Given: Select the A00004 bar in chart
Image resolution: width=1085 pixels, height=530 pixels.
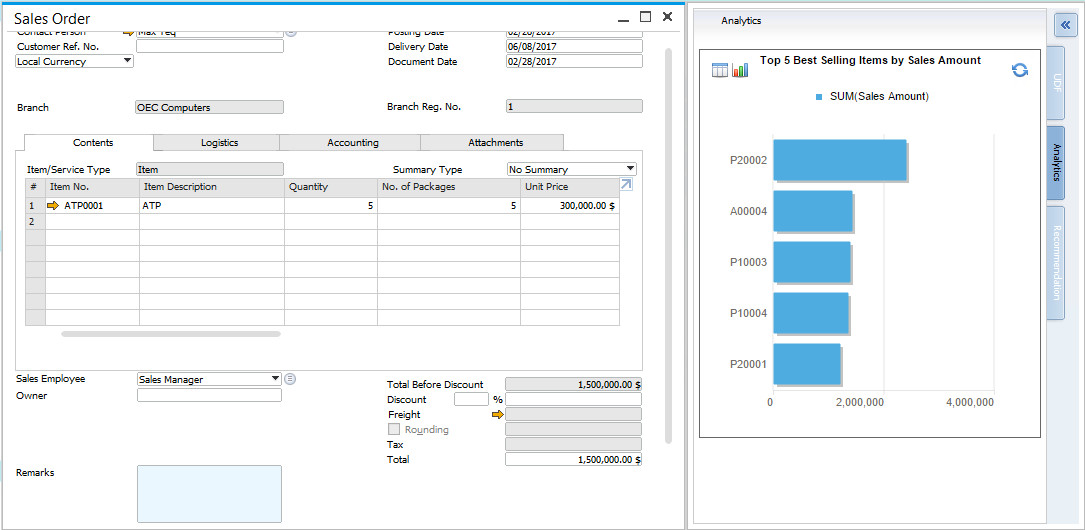Looking at the screenshot, I should tap(812, 211).
